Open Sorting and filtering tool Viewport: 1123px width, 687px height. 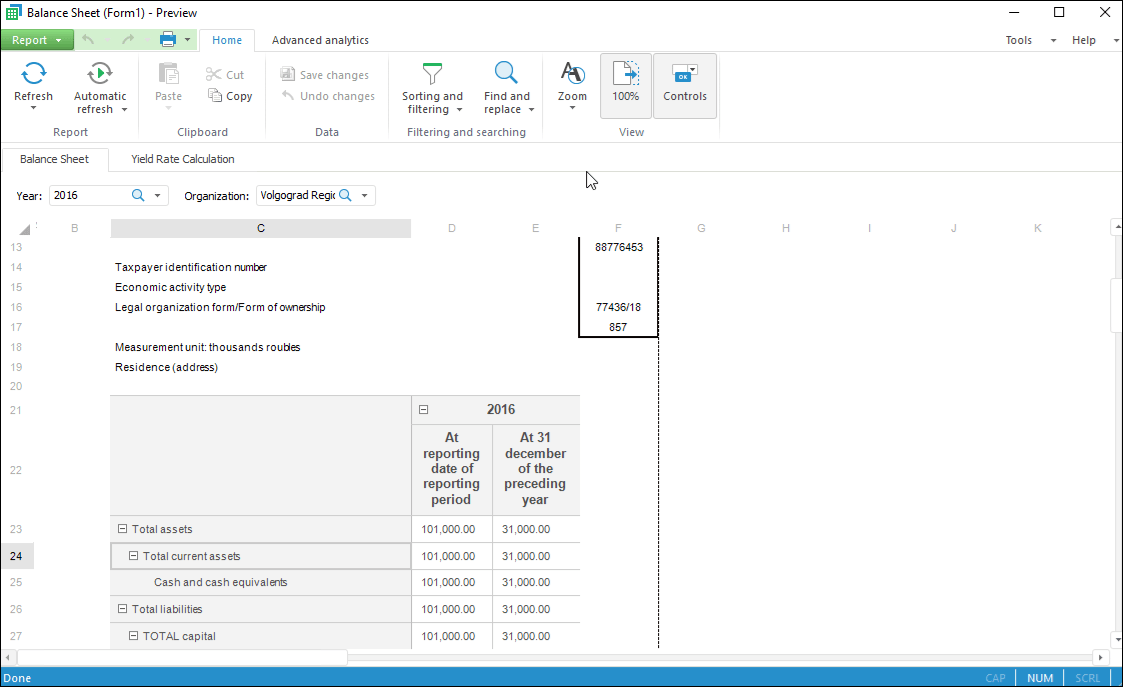click(x=432, y=73)
